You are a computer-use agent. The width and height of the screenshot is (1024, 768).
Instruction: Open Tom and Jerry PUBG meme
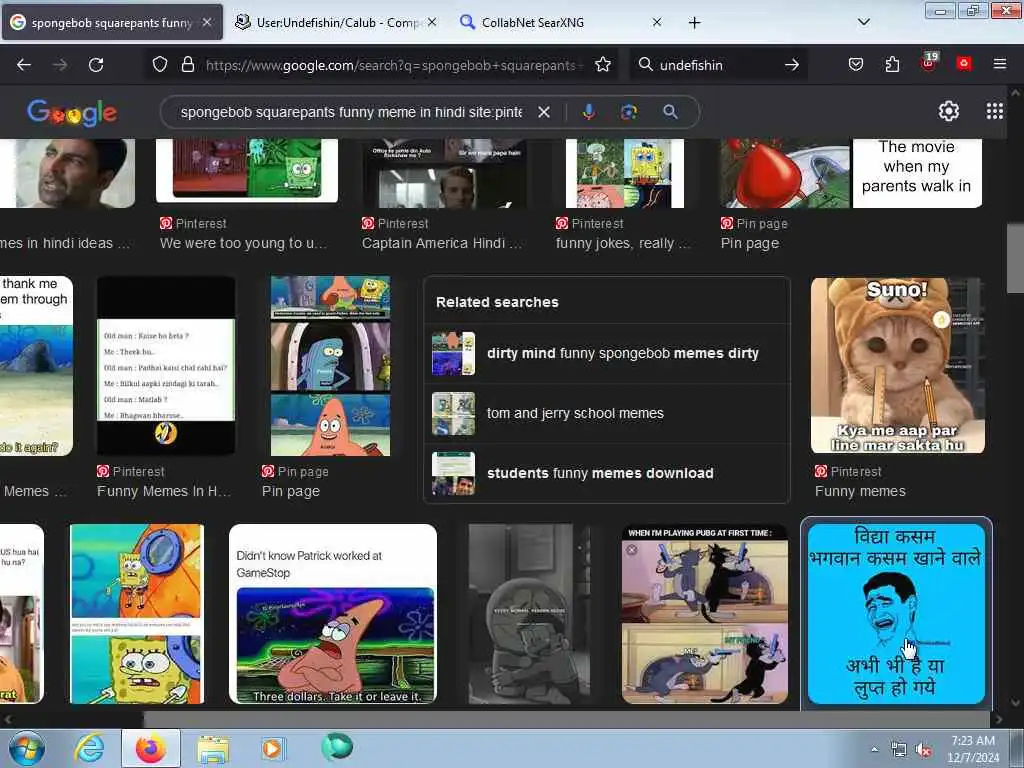pos(705,614)
